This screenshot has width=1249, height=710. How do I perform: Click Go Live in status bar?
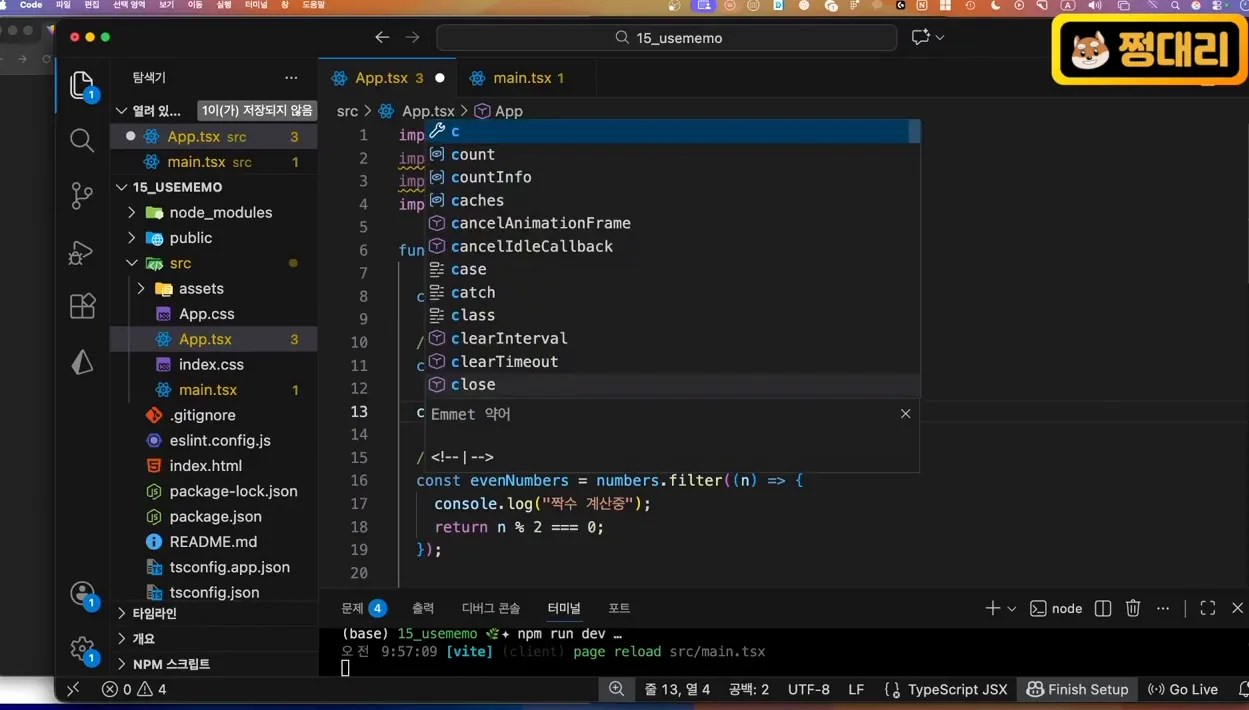click(1183, 689)
